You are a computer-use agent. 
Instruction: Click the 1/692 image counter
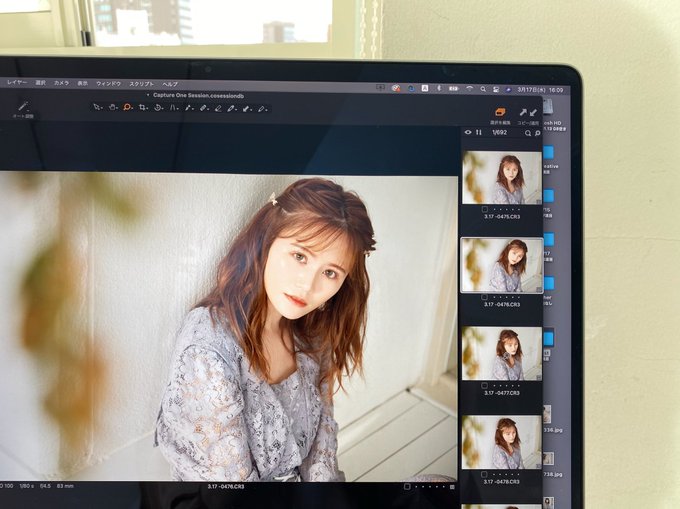pyautogui.click(x=500, y=132)
